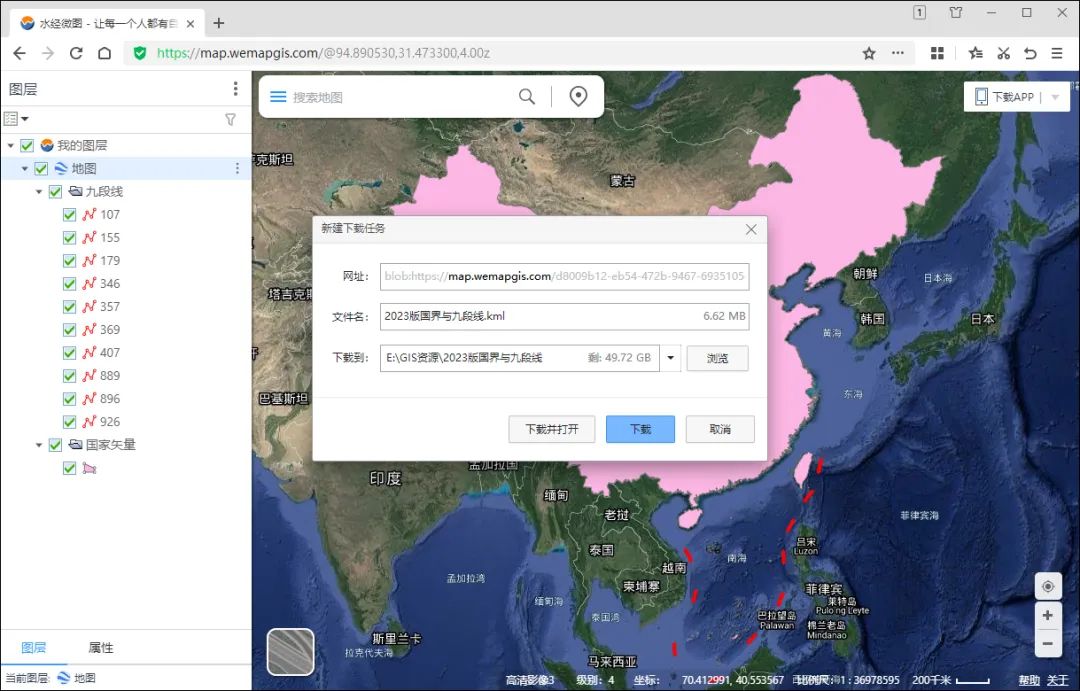The image size is (1080, 691).
Task: Open the map search magnifier icon
Action: 527,96
